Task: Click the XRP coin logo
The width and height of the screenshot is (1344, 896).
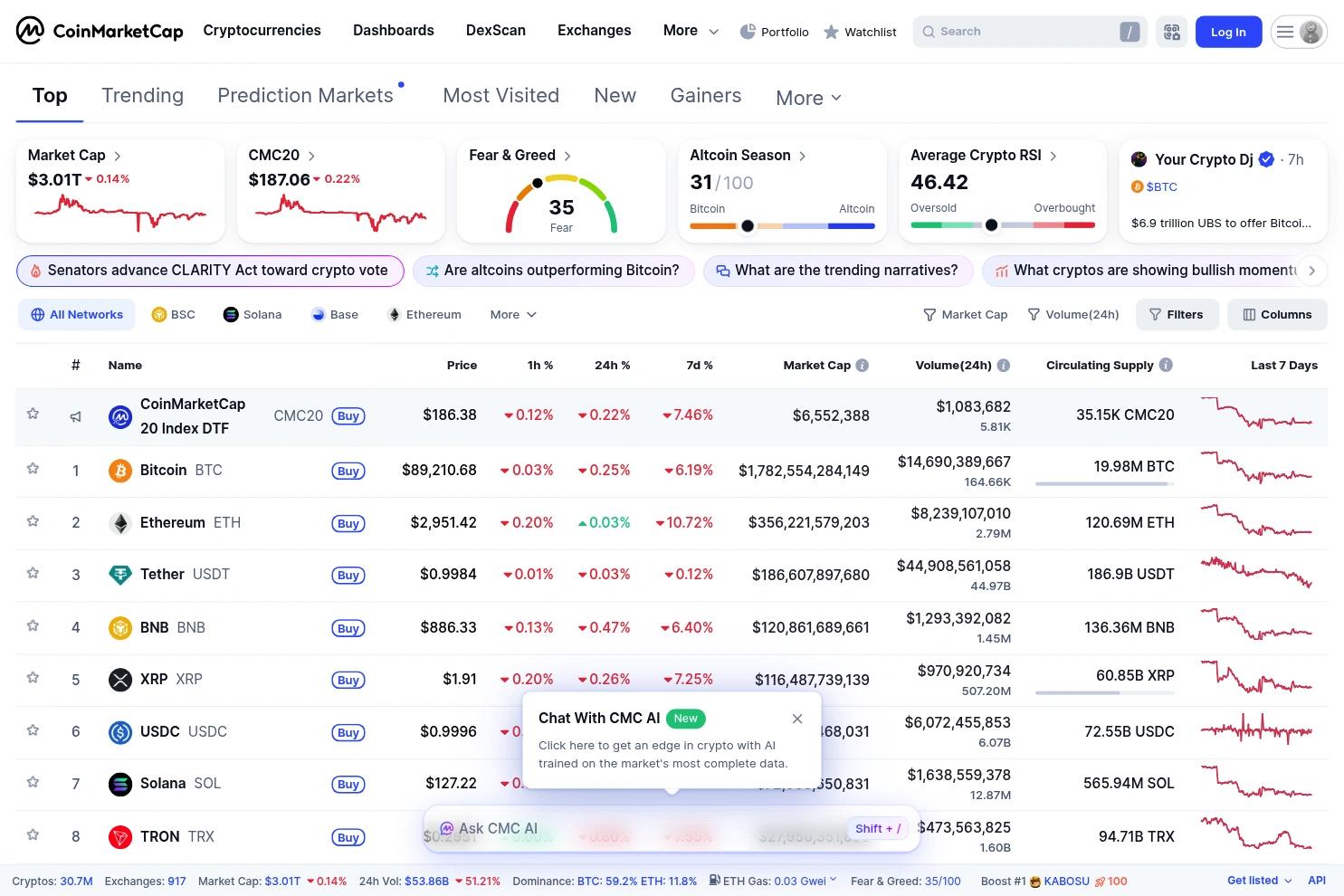Action: [120, 680]
